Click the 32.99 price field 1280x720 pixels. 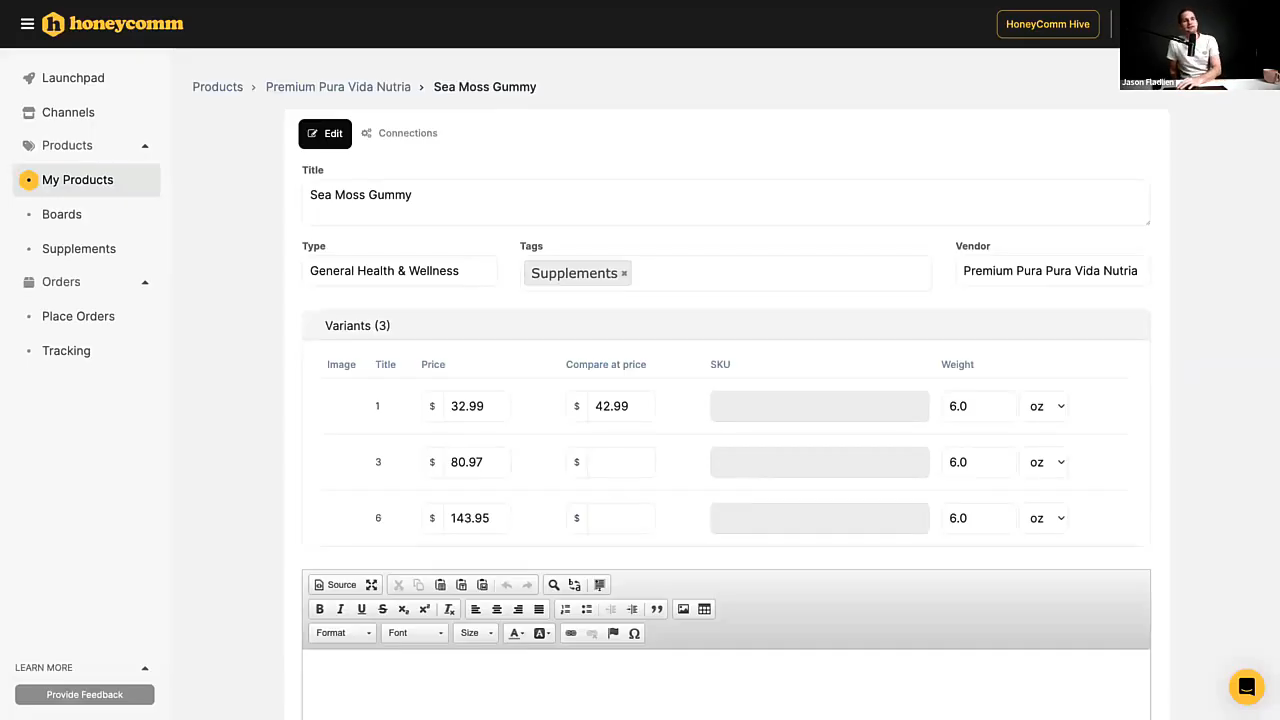[x=477, y=406]
